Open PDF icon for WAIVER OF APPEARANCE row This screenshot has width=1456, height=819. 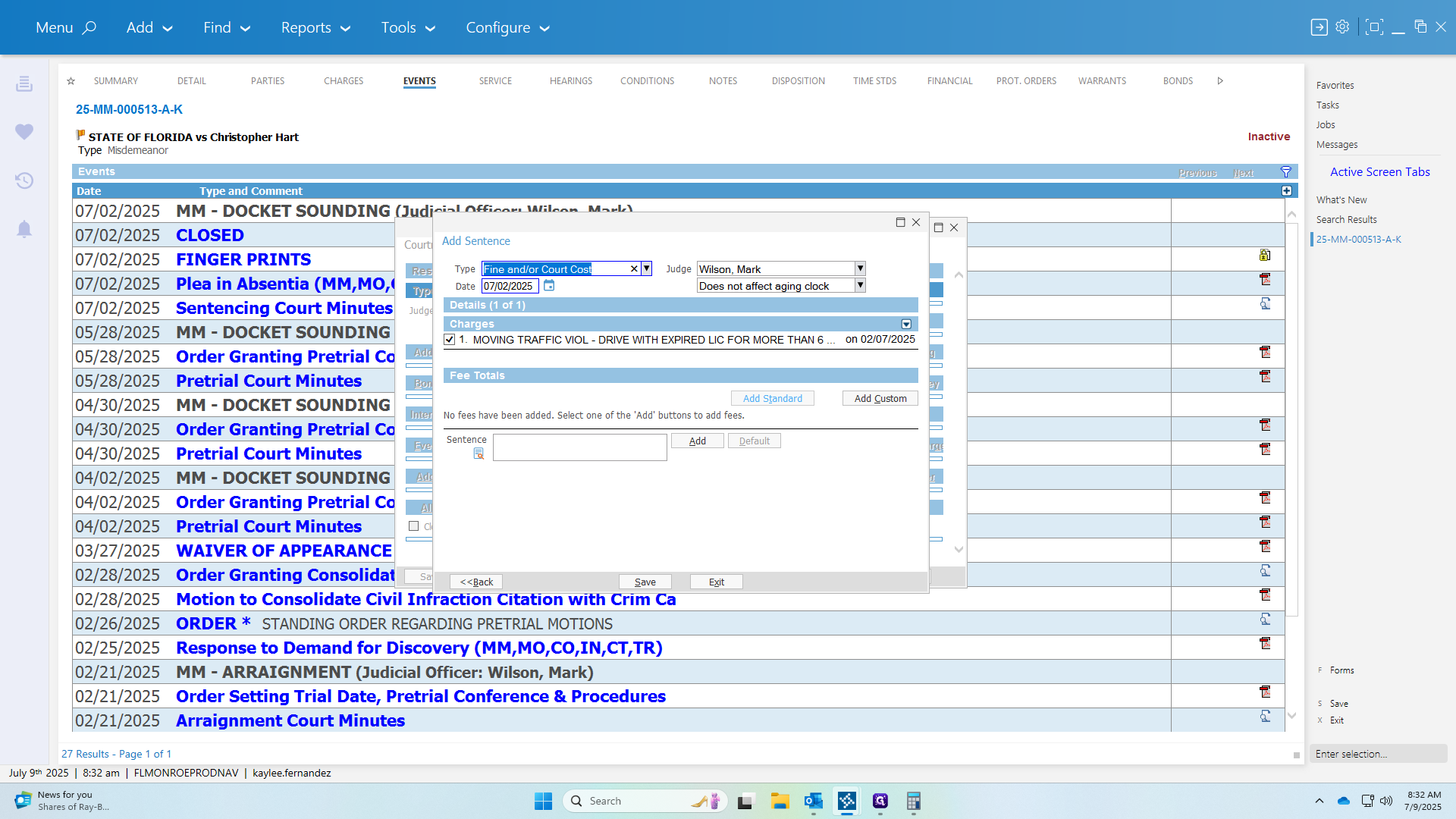pos(1265,547)
